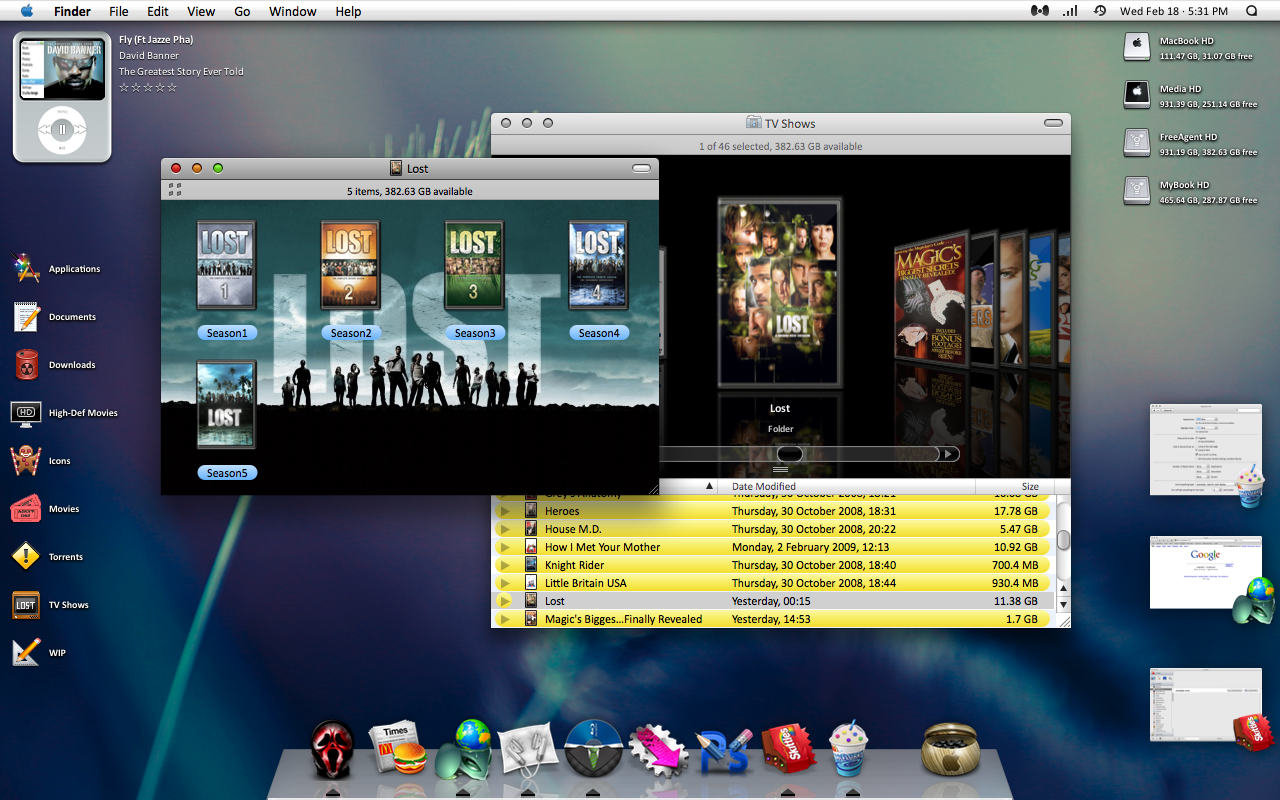Expand Magic's Bigges...Finally Revealed triangle
The width and height of the screenshot is (1280, 800).
(505, 619)
